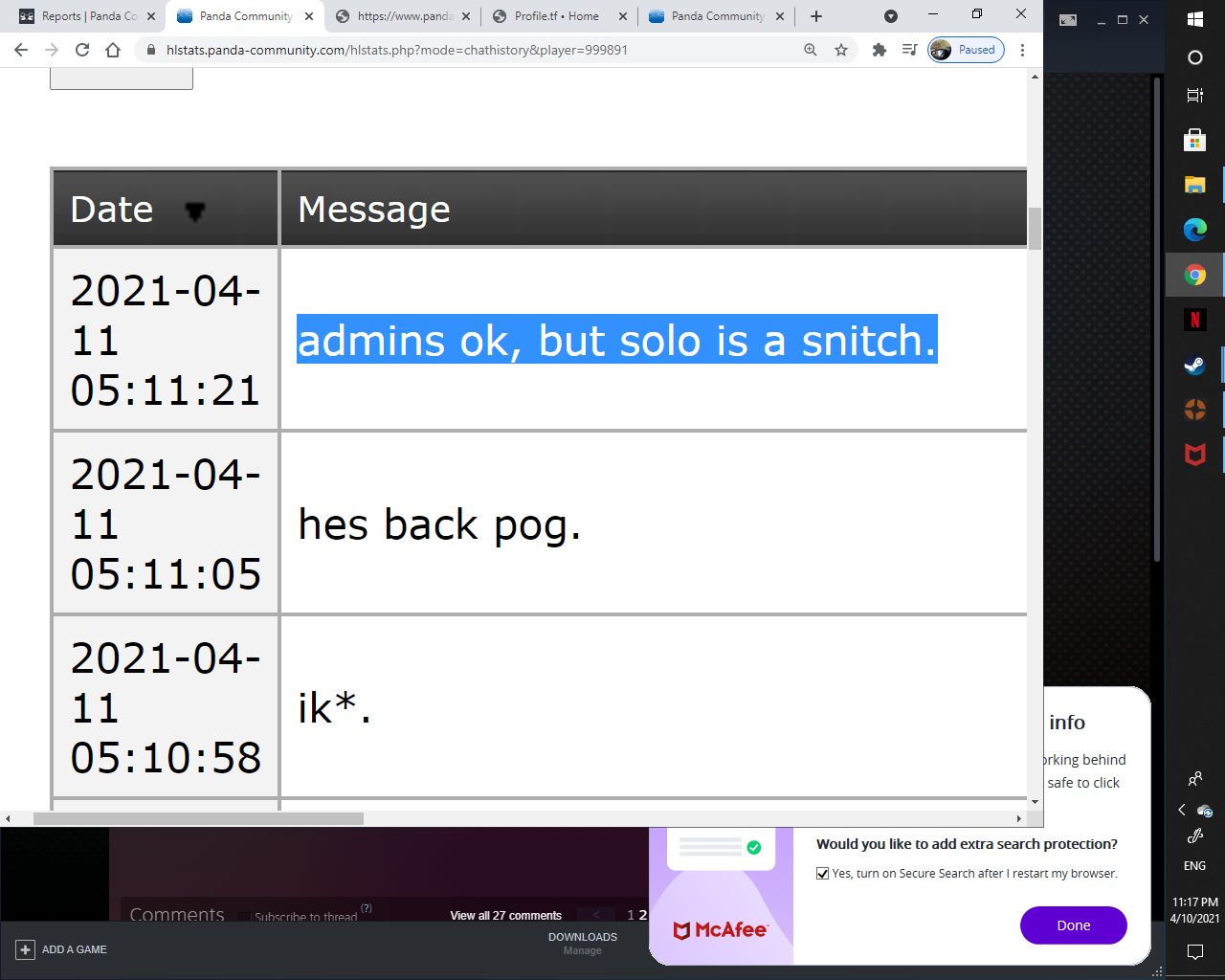Screen dimensions: 1225x980
Task: Switch to the Reports Panda Community tab
Action: [88, 16]
